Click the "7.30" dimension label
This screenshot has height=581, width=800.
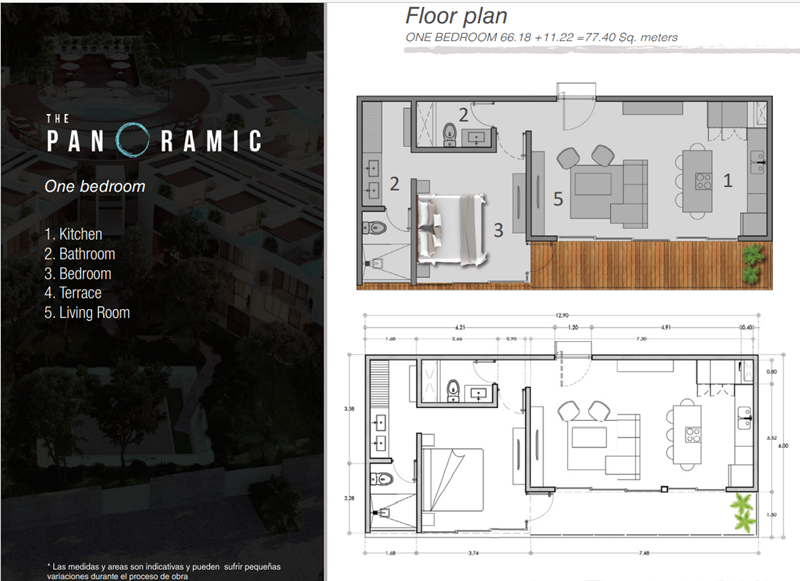tap(641, 339)
